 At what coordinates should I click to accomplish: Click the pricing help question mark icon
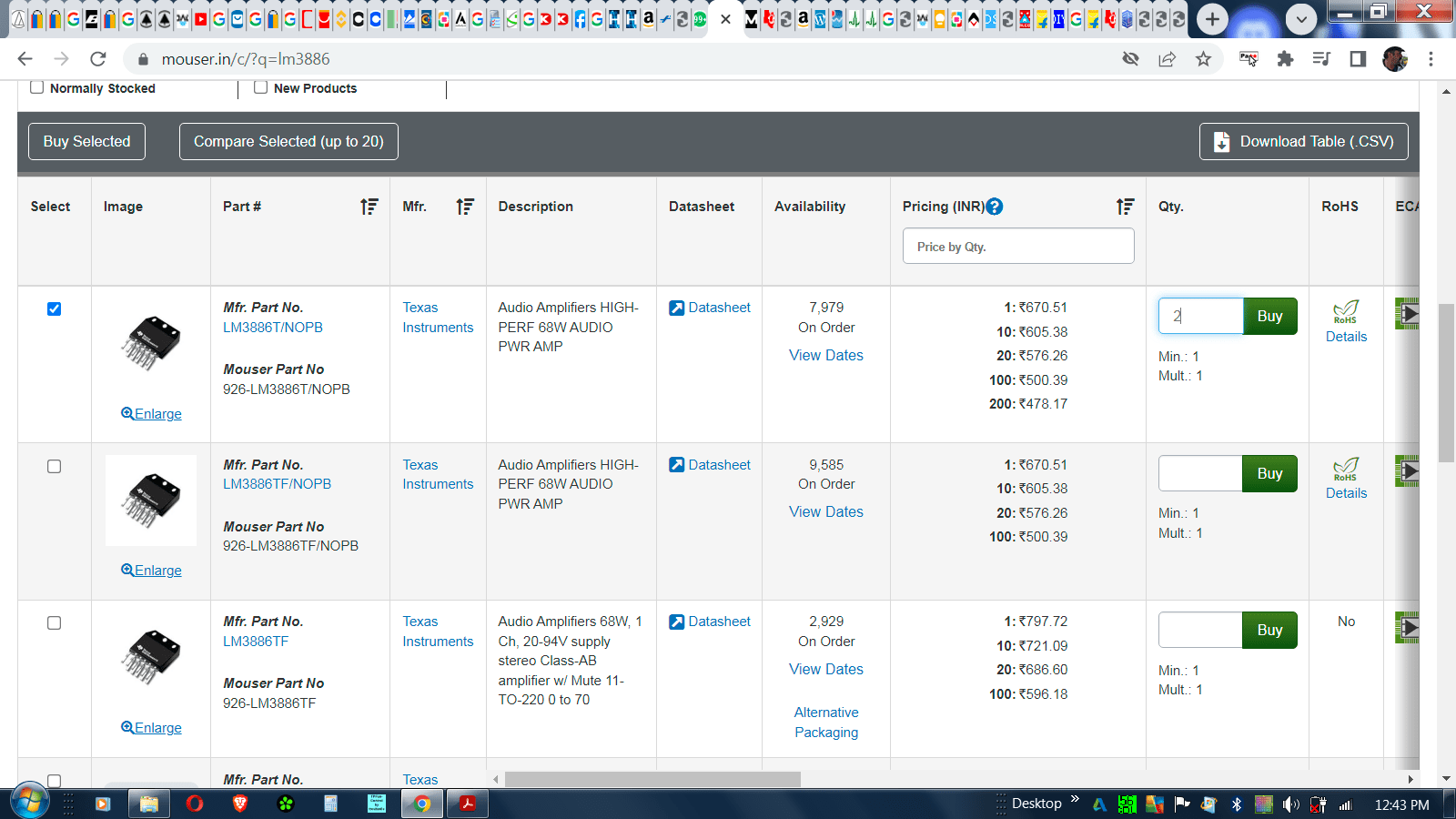[x=995, y=207]
